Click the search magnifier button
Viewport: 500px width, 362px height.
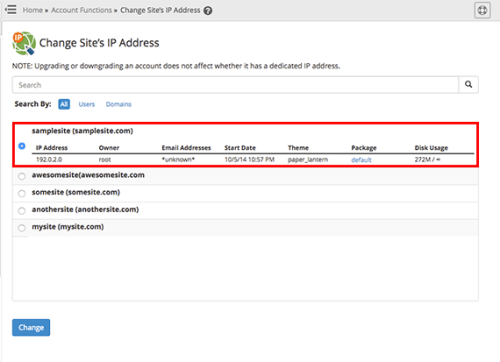point(468,85)
